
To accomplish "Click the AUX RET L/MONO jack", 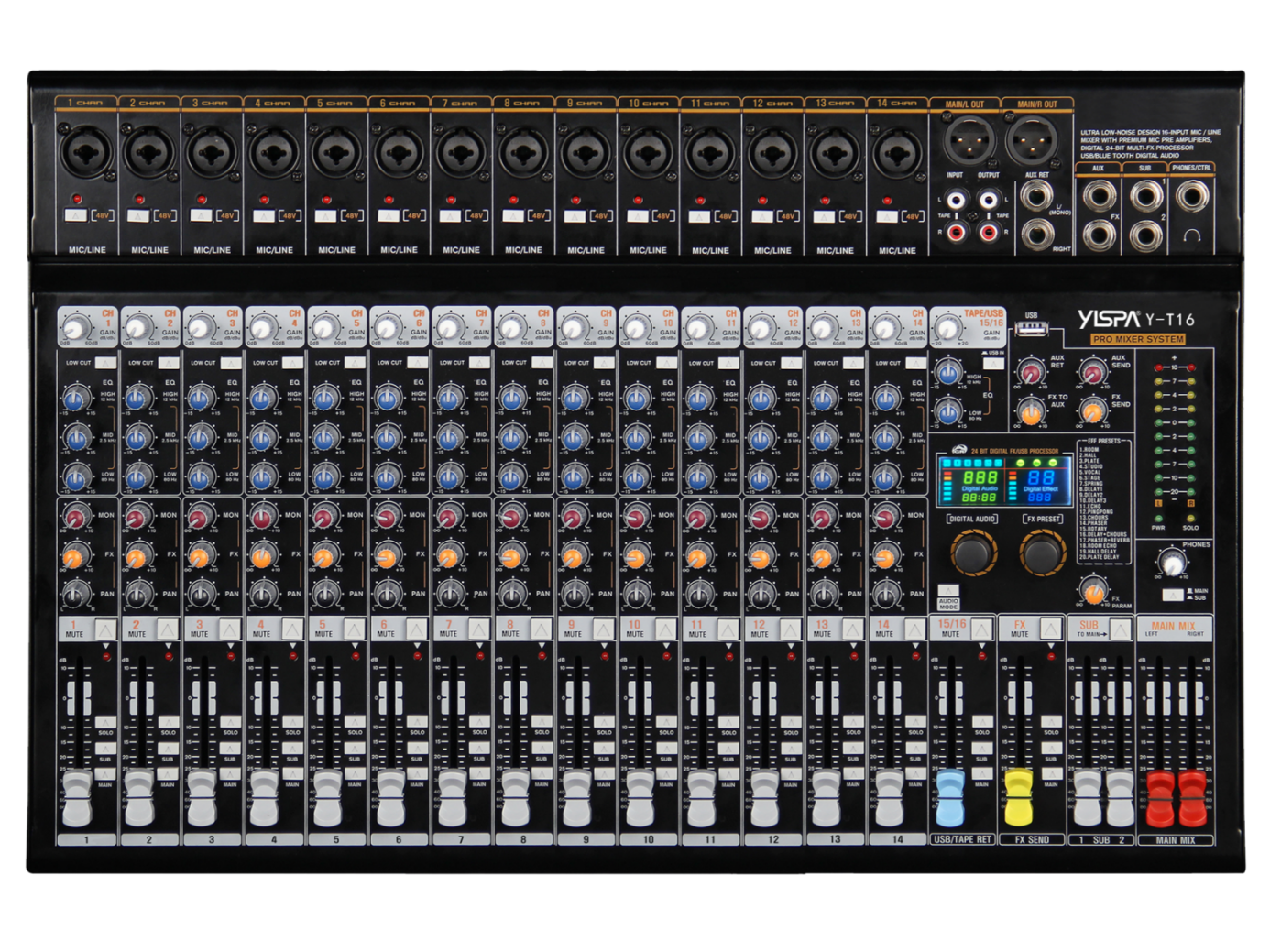I will (1036, 196).
